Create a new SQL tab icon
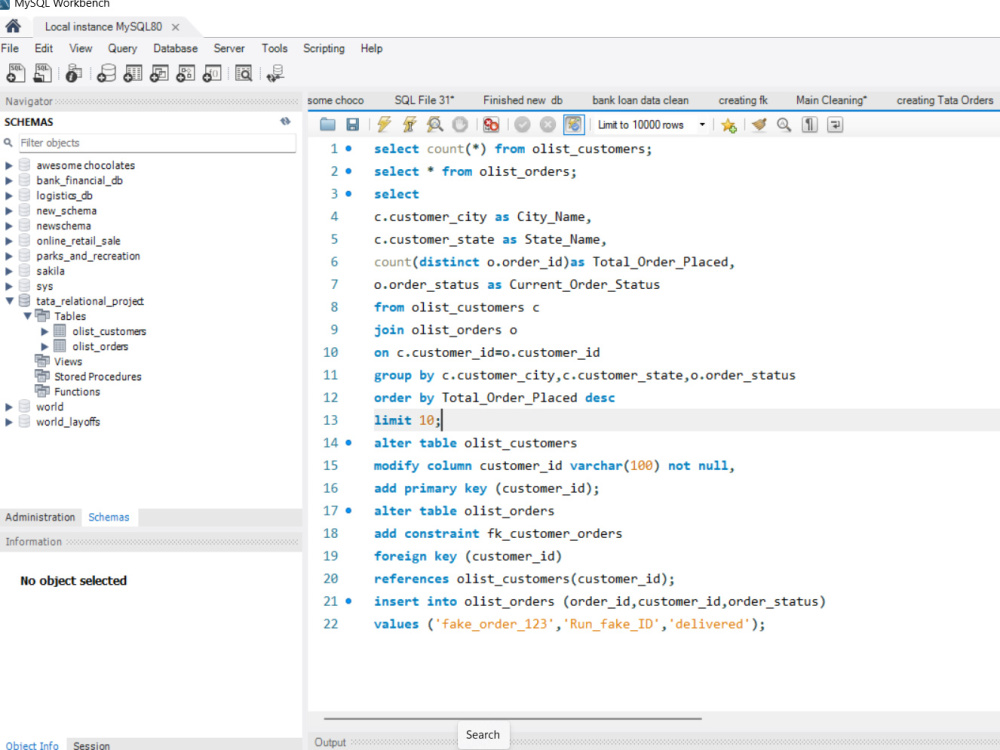The width and height of the screenshot is (1000, 750). coord(15,73)
